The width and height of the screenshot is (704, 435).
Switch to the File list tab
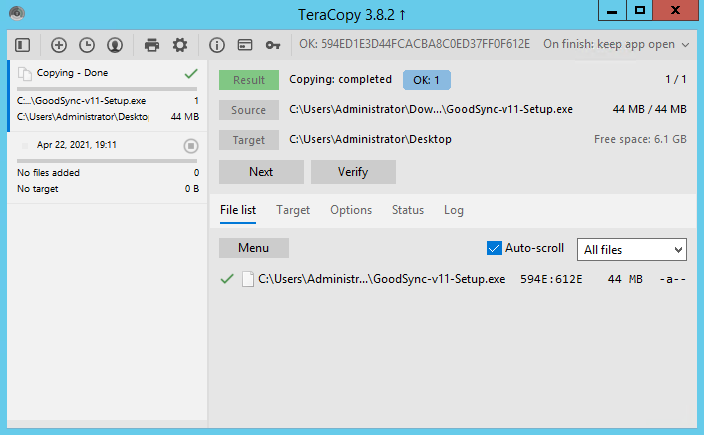238,210
